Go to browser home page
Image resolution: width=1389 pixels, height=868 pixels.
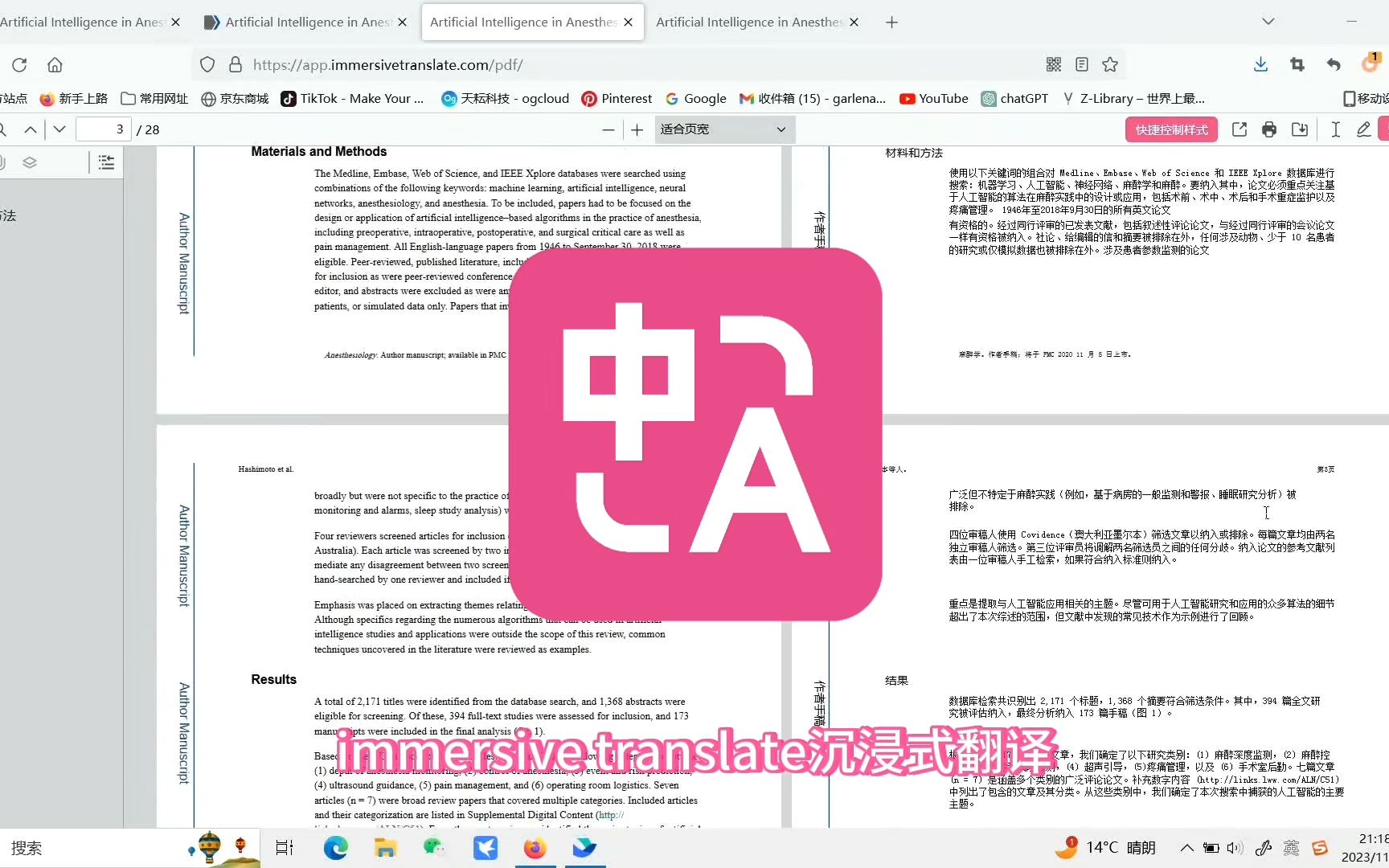(x=55, y=65)
